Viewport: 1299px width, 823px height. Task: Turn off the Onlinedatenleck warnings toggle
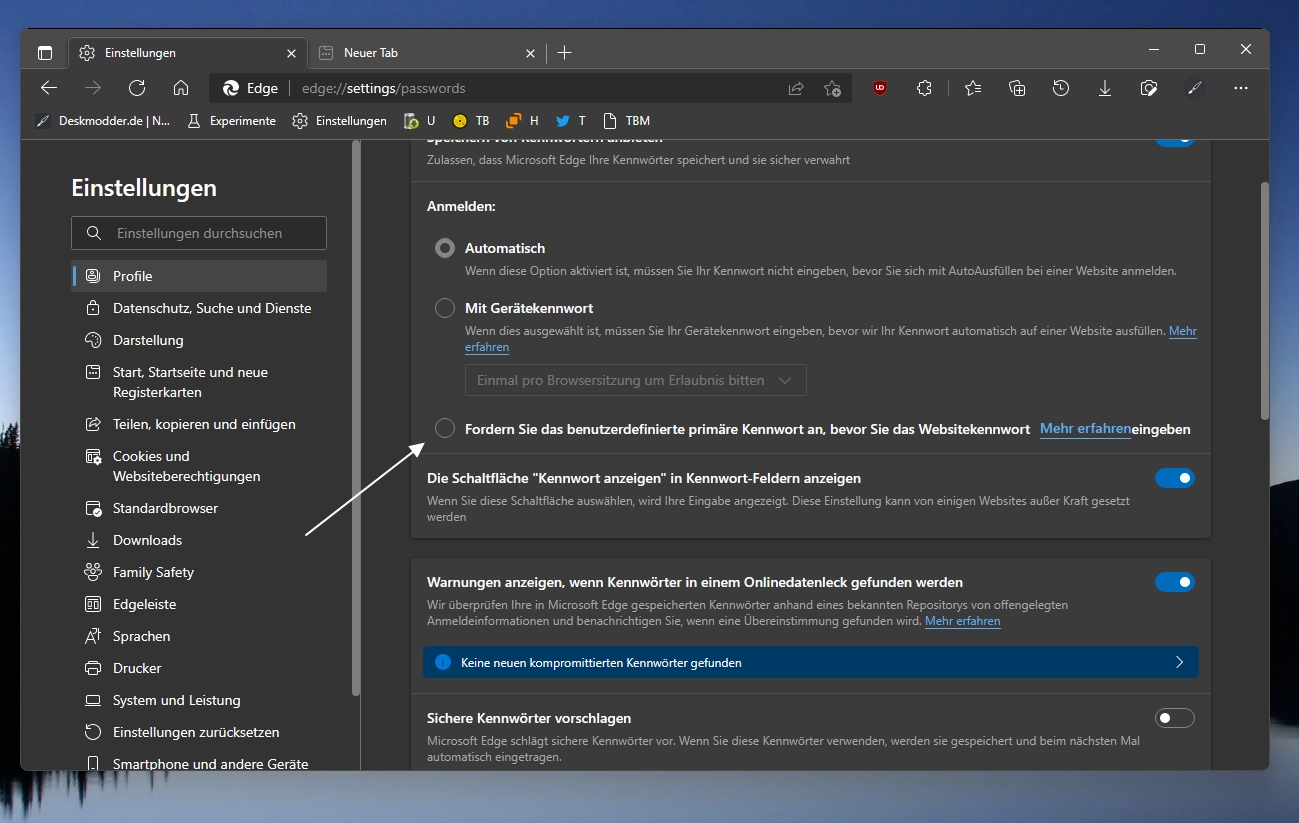1175,582
